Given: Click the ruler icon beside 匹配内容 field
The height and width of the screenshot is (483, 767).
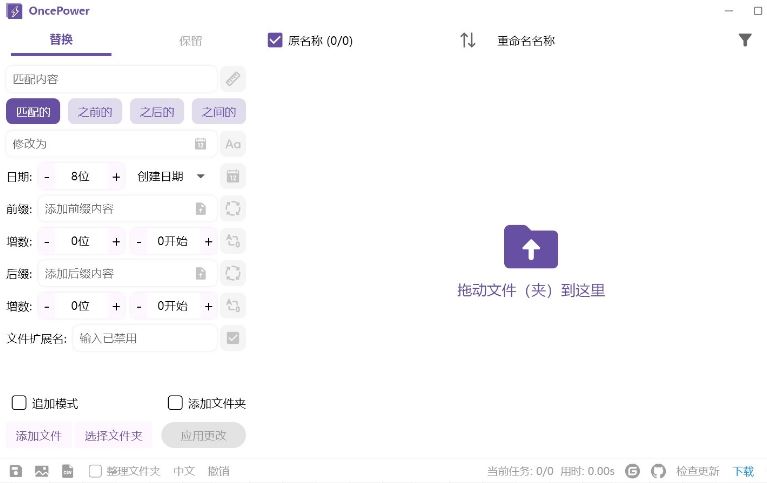Looking at the screenshot, I should pyautogui.click(x=232, y=79).
